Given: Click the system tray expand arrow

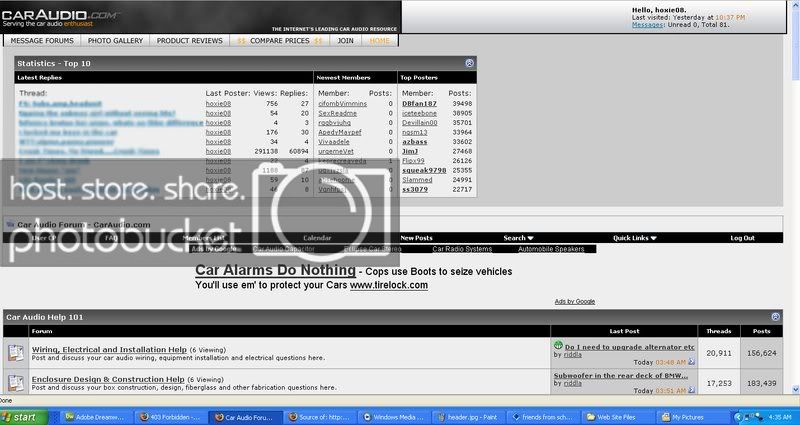Looking at the screenshot, I should pyautogui.click(x=737, y=417).
